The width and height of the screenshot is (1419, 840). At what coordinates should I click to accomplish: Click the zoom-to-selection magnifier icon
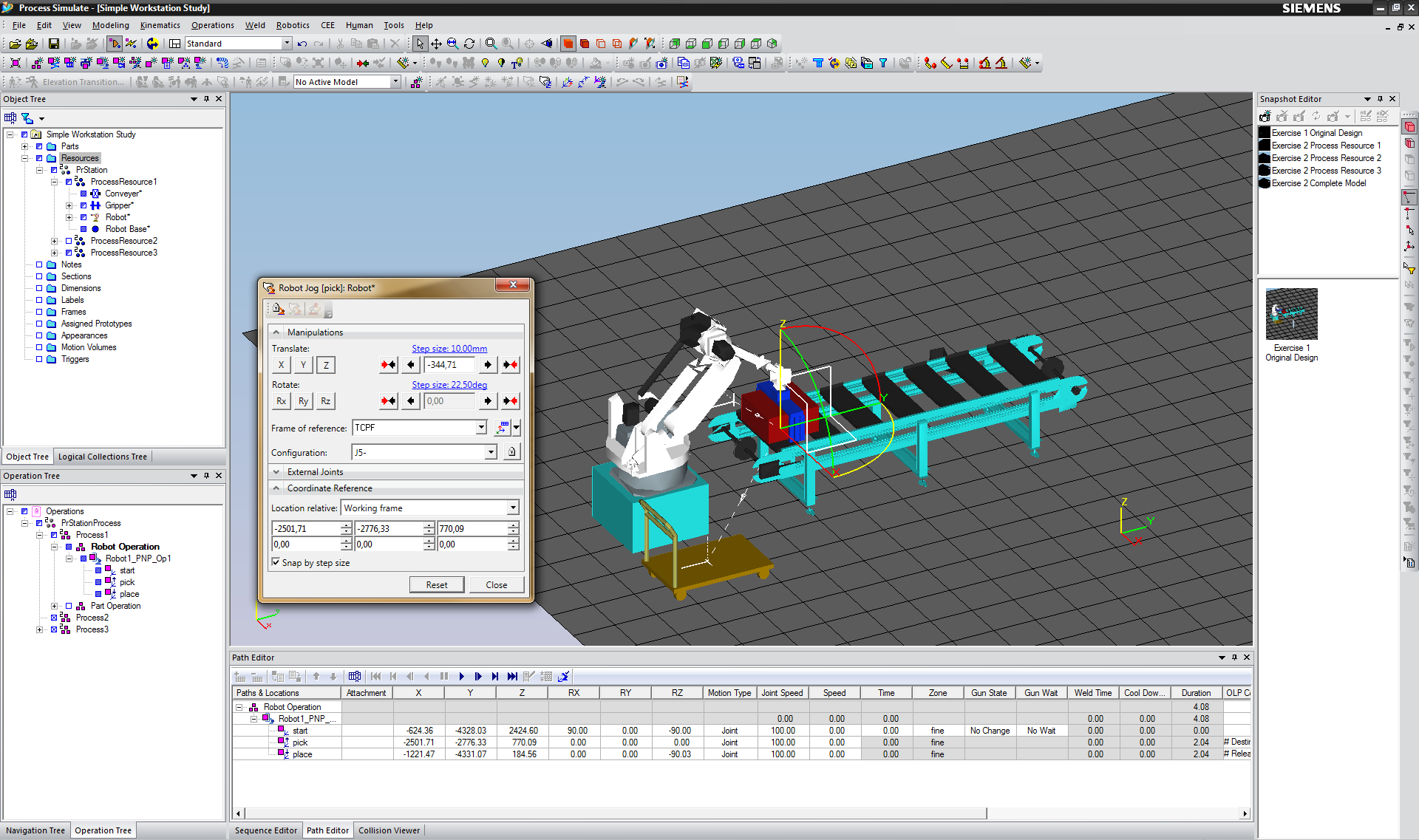tap(452, 44)
